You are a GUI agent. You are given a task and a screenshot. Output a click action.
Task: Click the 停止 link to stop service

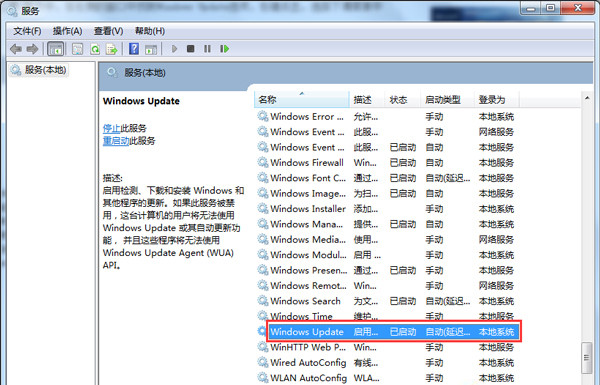[111, 128]
